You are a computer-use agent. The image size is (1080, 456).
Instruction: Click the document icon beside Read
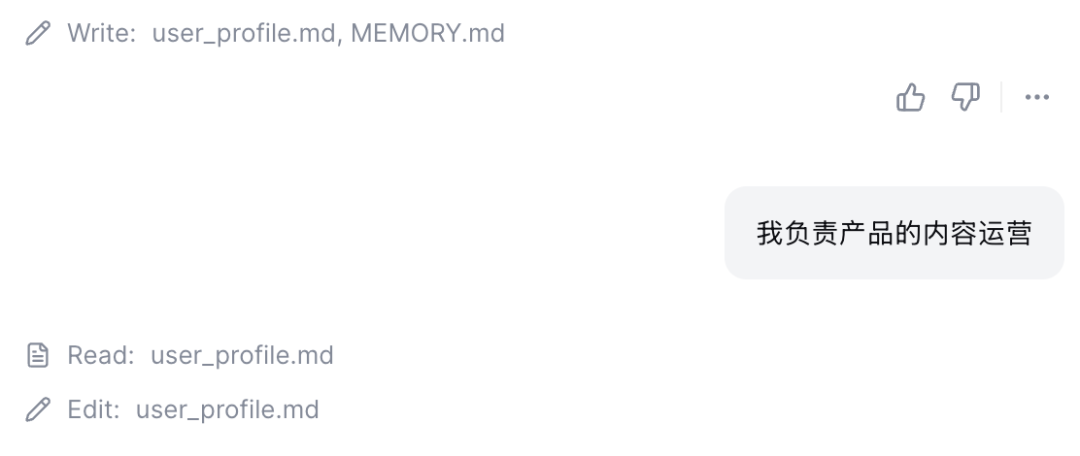38,355
